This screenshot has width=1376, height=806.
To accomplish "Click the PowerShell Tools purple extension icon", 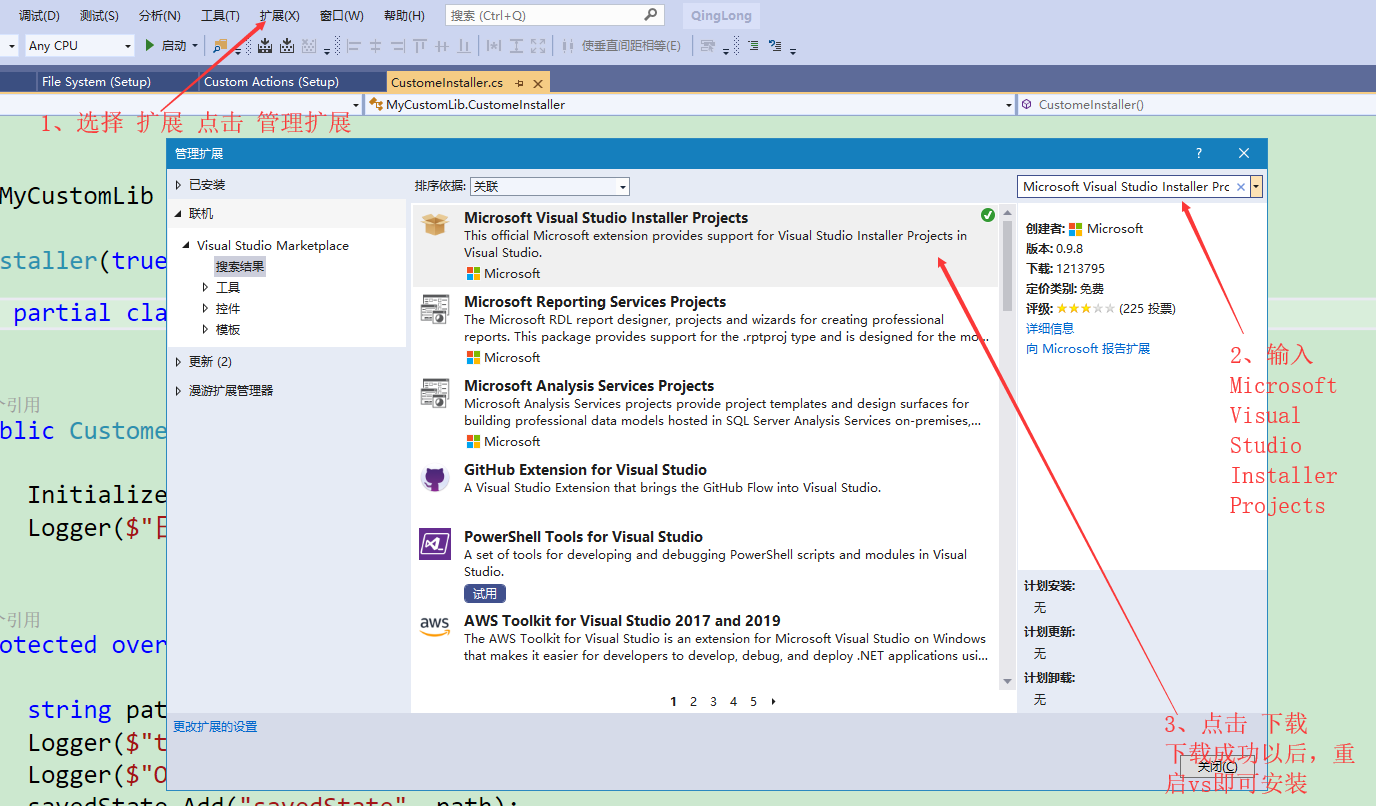I will tap(434, 545).
